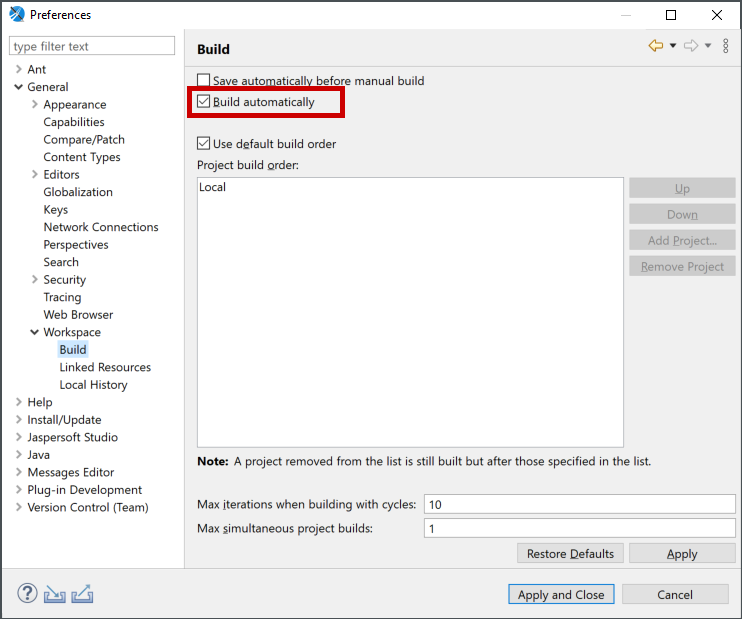Expand the Editors node
742x619 pixels.
pyautogui.click(x=35, y=174)
